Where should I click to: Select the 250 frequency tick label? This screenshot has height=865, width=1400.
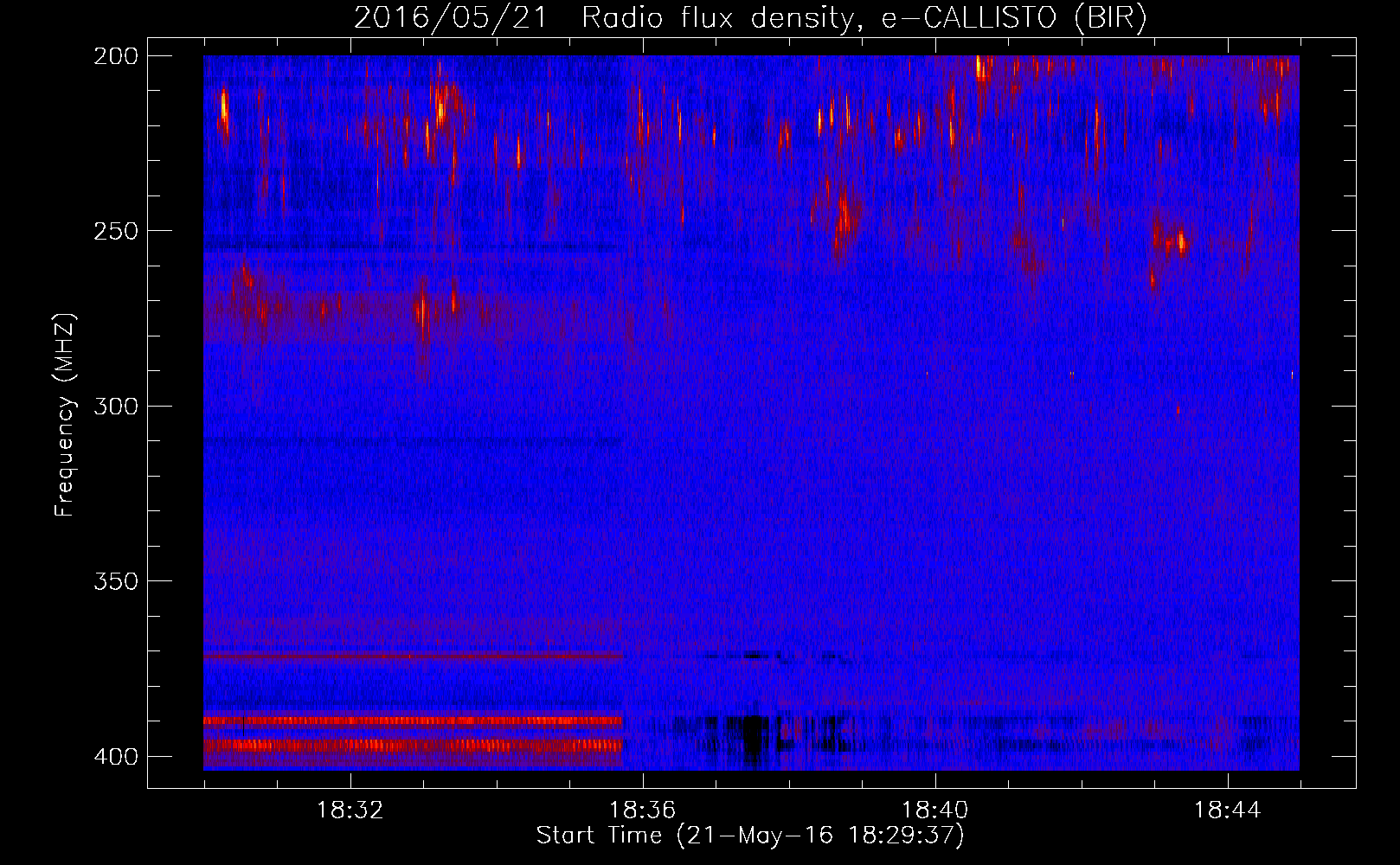(116, 231)
